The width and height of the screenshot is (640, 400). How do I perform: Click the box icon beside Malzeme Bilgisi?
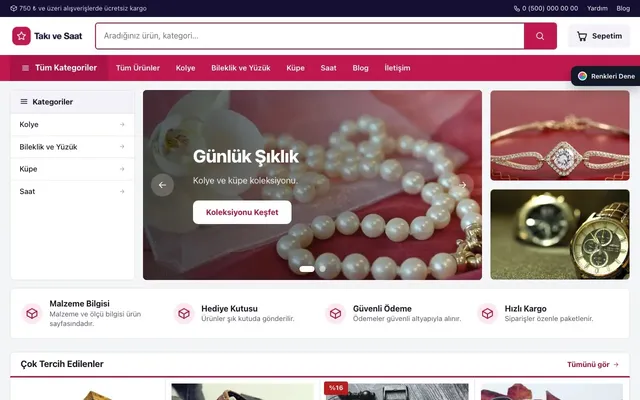coord(32,313)
